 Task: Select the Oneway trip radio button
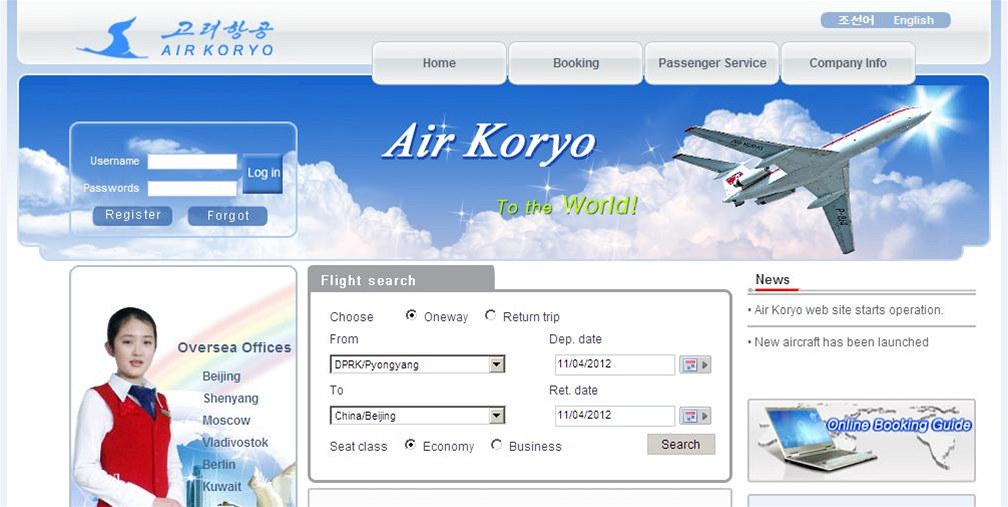tap(411, 315)
